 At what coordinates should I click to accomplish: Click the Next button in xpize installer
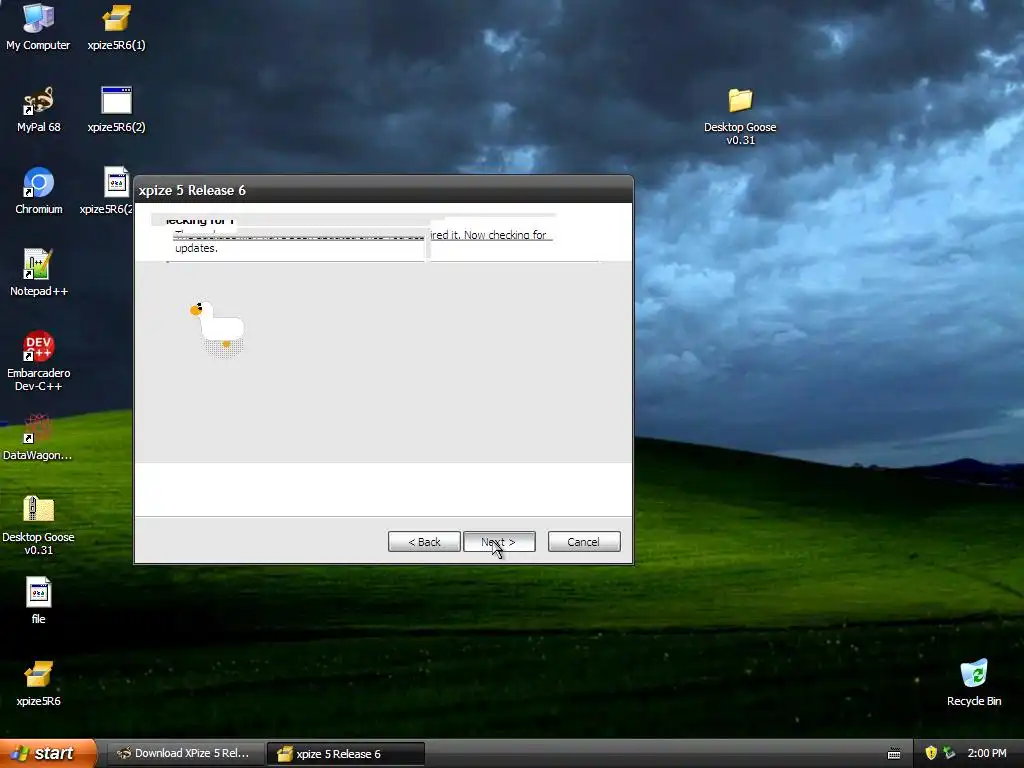pos(499,541)
